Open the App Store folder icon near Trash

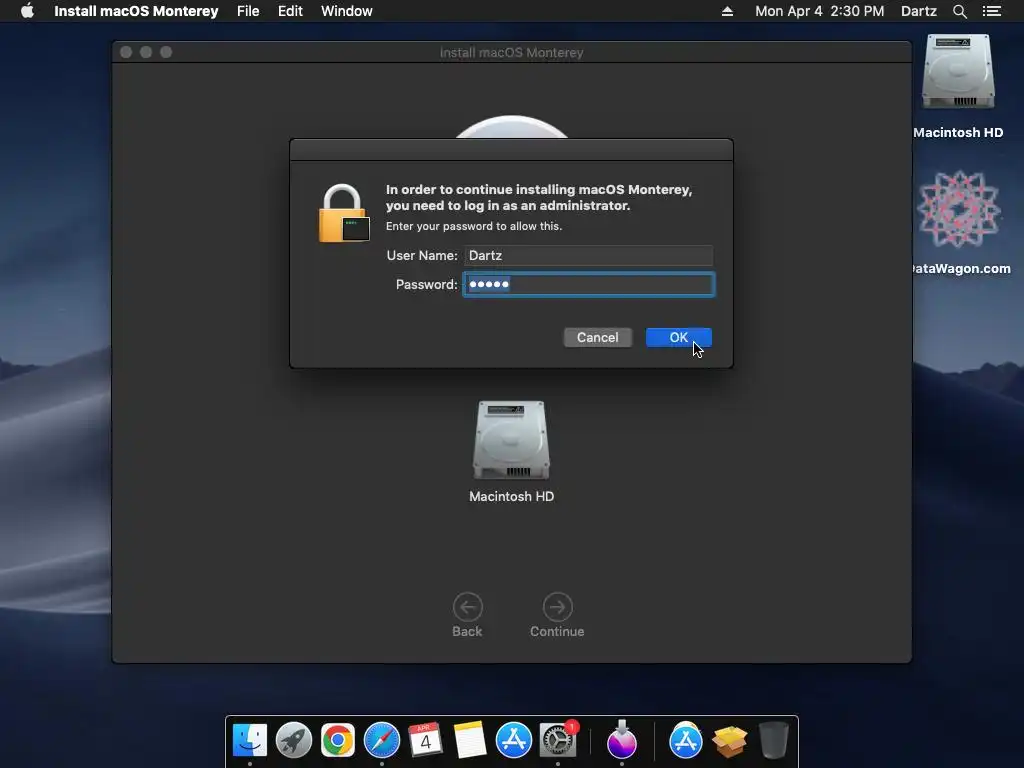coord(685,741)
